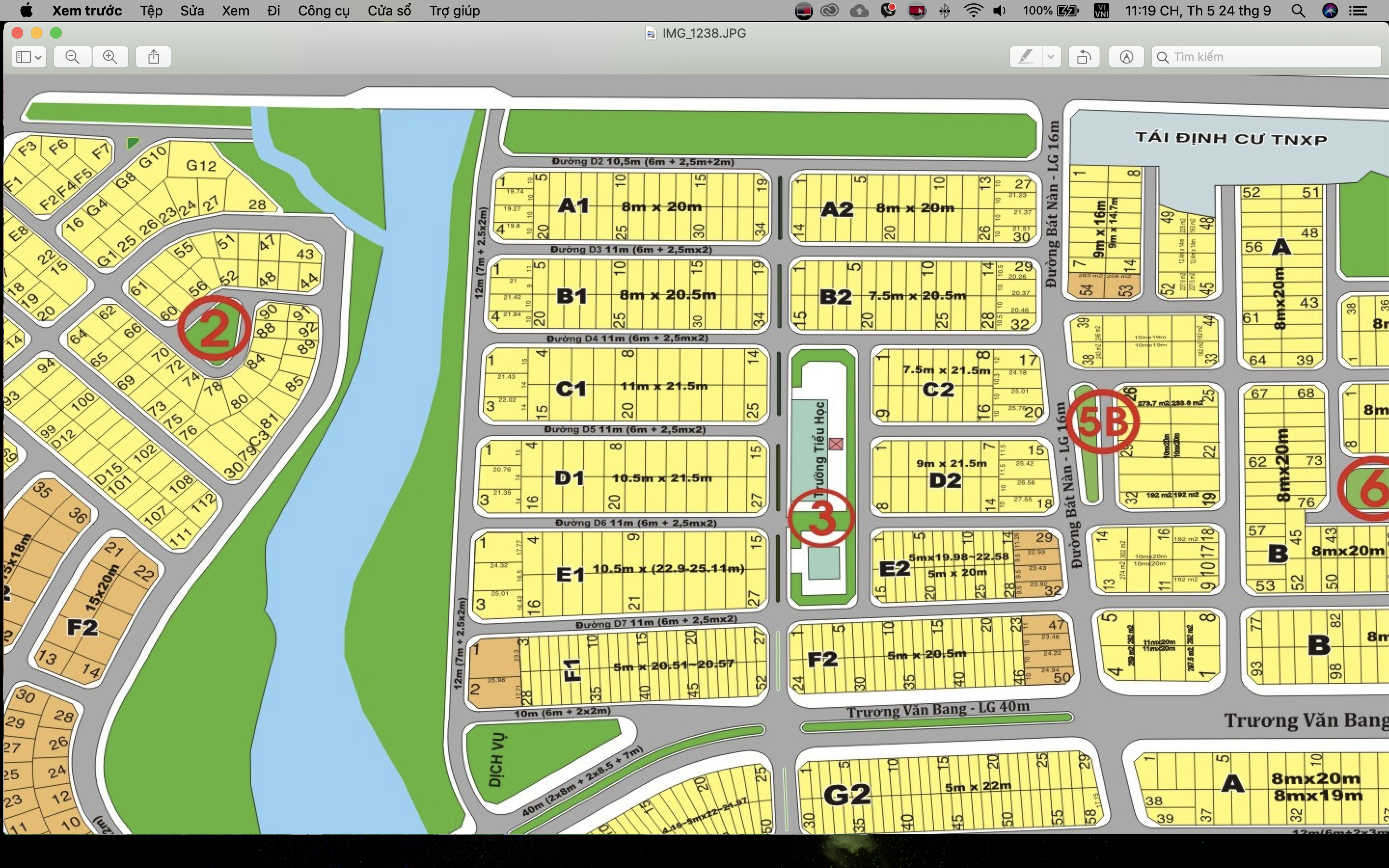
Task: Click the red-badged chat menu bar icon
Action: (x=888, y=10)
